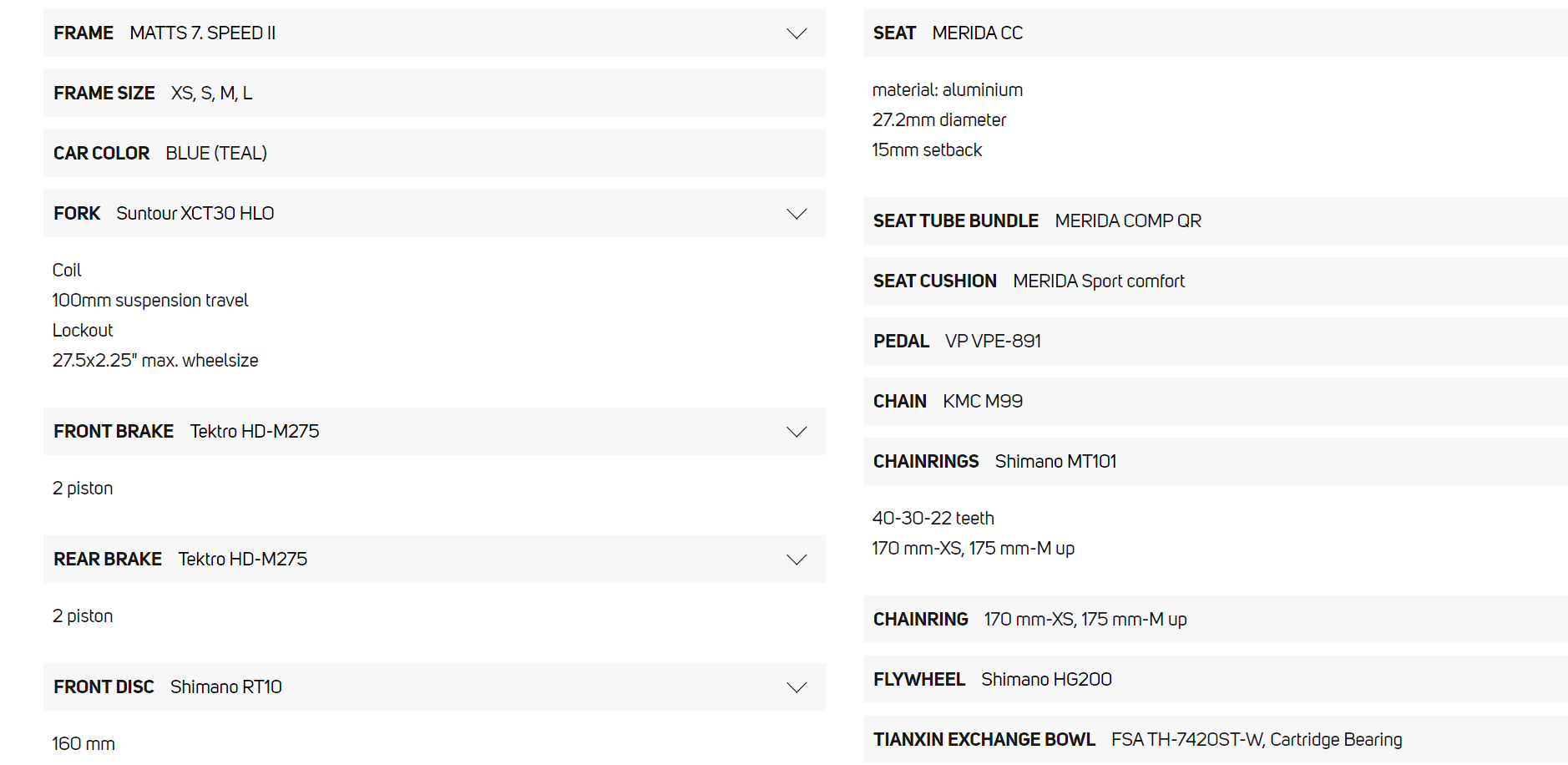
Task: Click the FRAME SIZE row
Action: pos(433,94)
